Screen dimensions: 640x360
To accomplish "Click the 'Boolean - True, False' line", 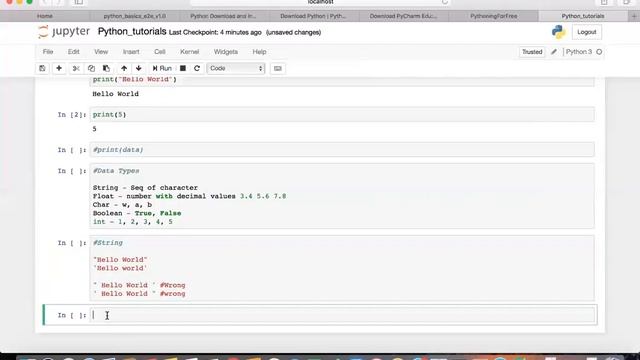I will pos(137,213).
